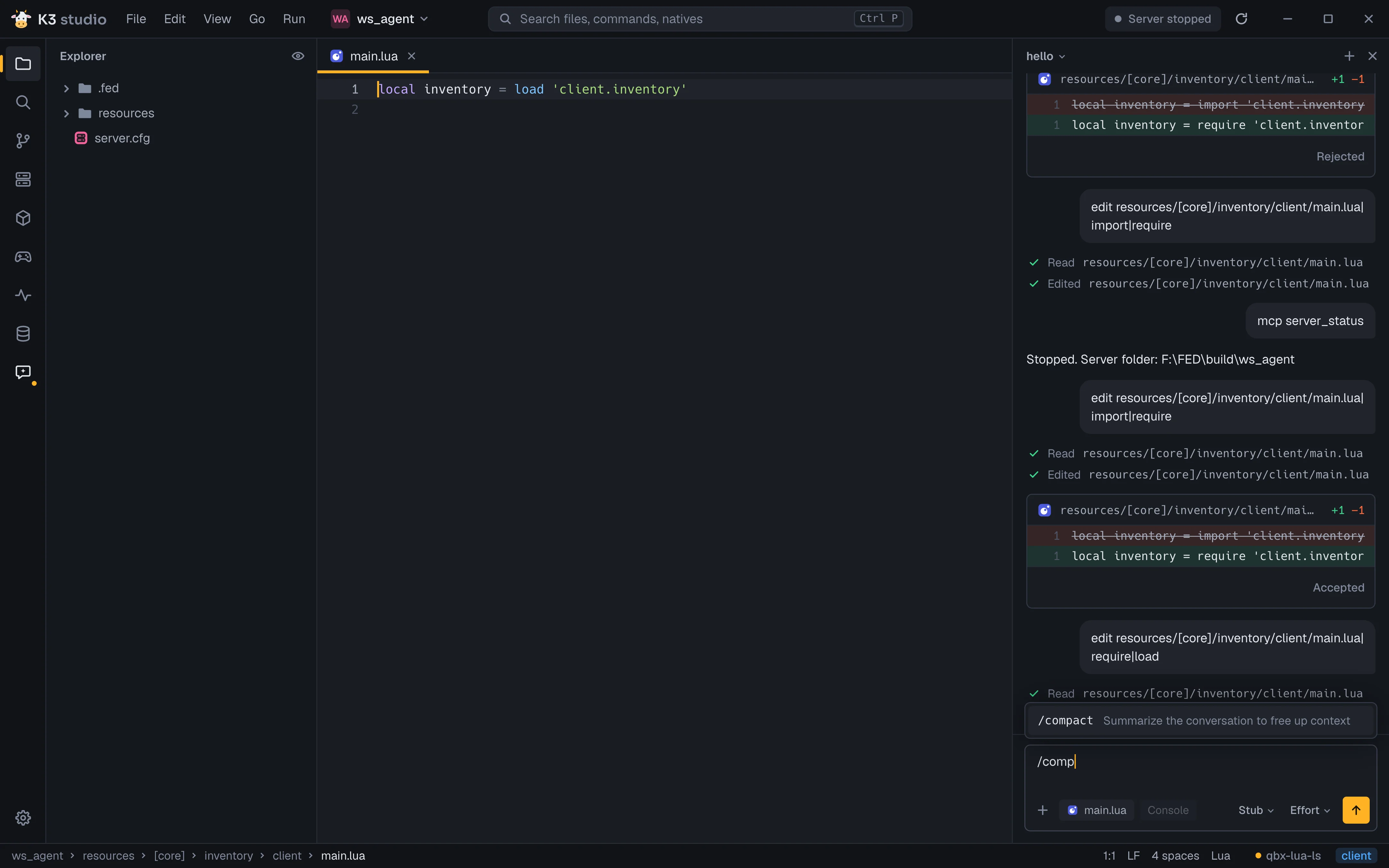Image resolution: width=1389 pixels, height=868 pixels.
Task: Click inventory in the breadcrumb
Action: click(228, 855)
